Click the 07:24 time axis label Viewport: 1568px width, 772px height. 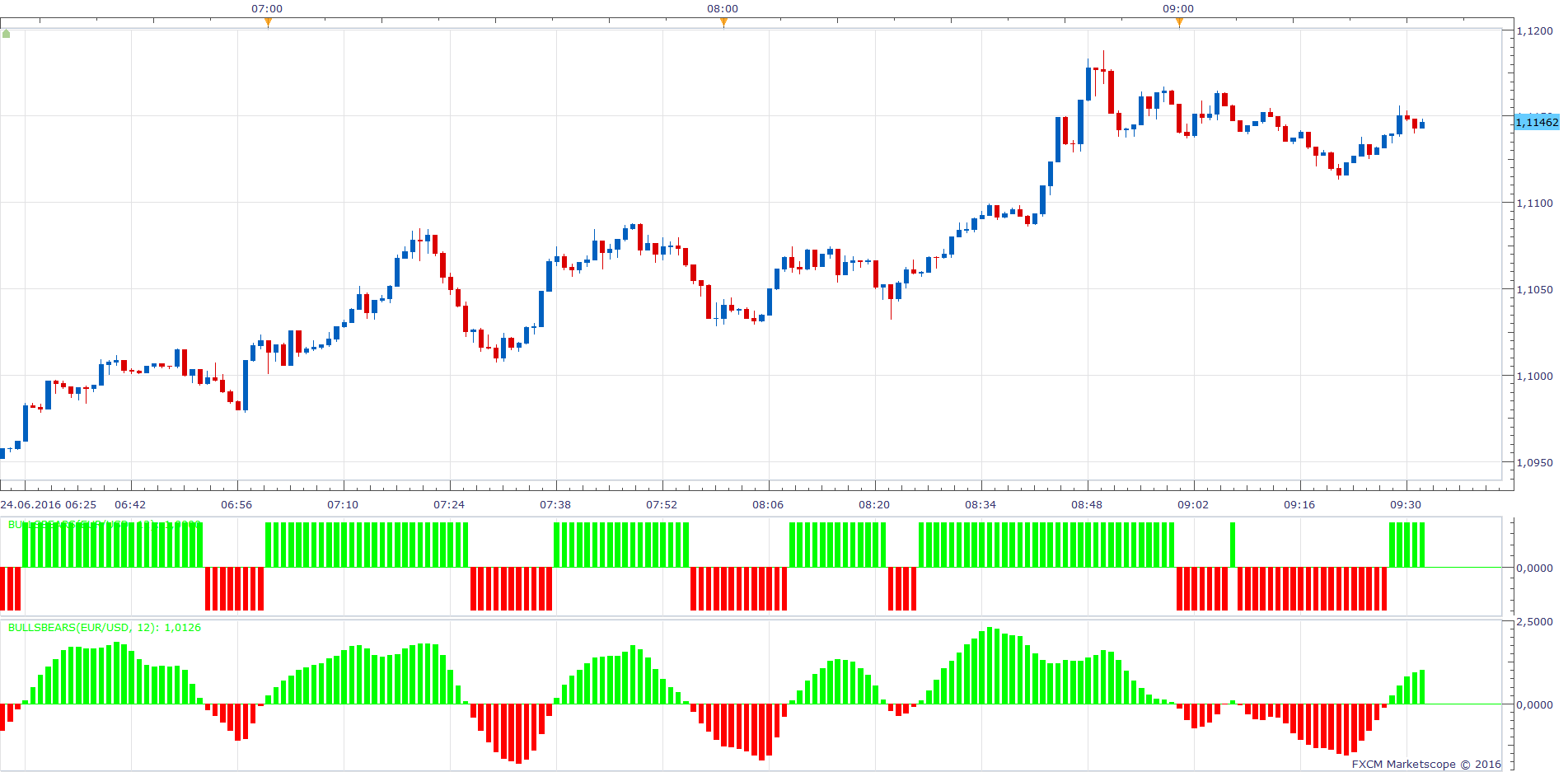click(449, 504)
